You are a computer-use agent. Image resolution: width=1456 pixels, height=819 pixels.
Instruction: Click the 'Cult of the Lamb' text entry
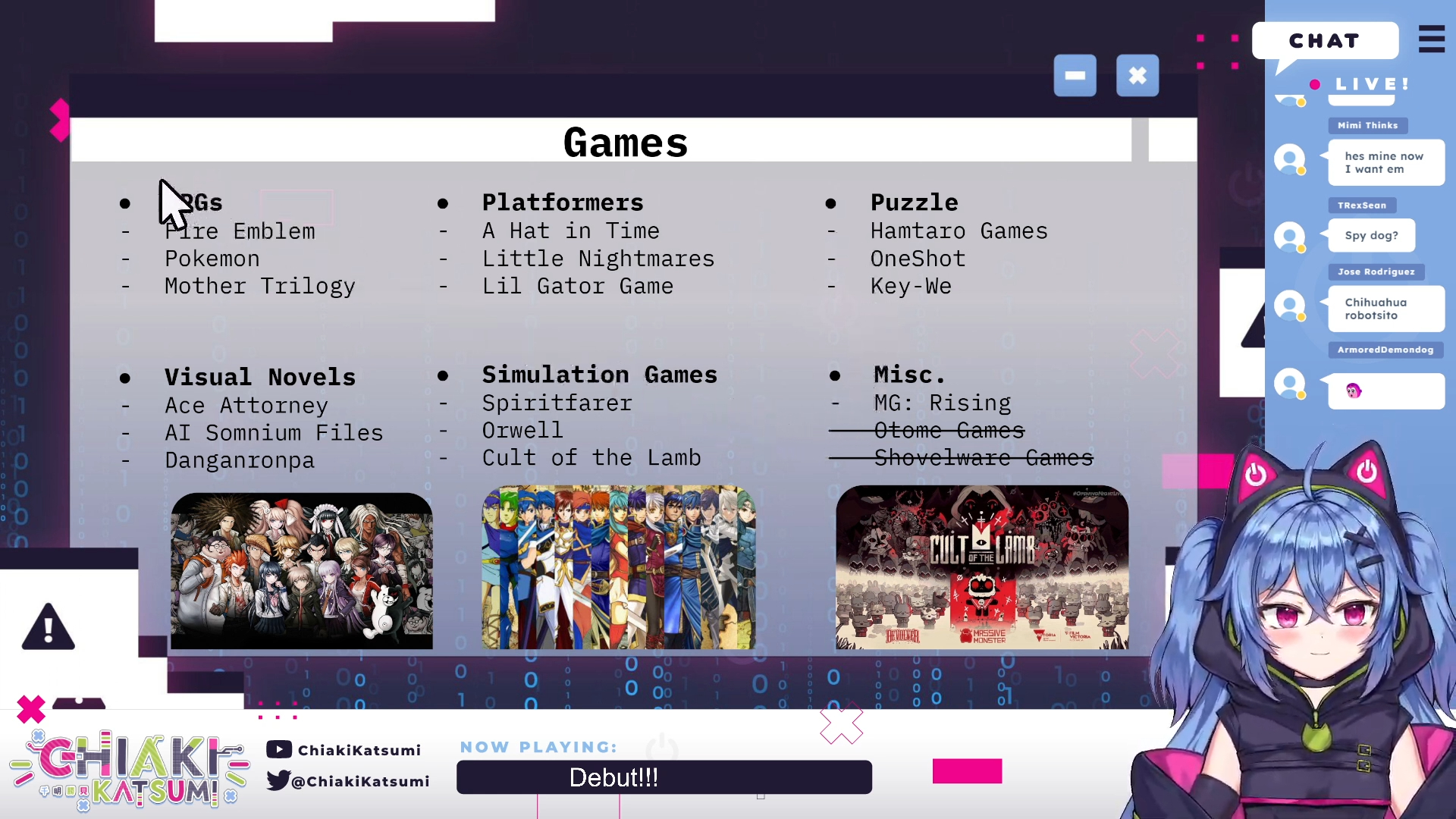(x=591, y=458)
